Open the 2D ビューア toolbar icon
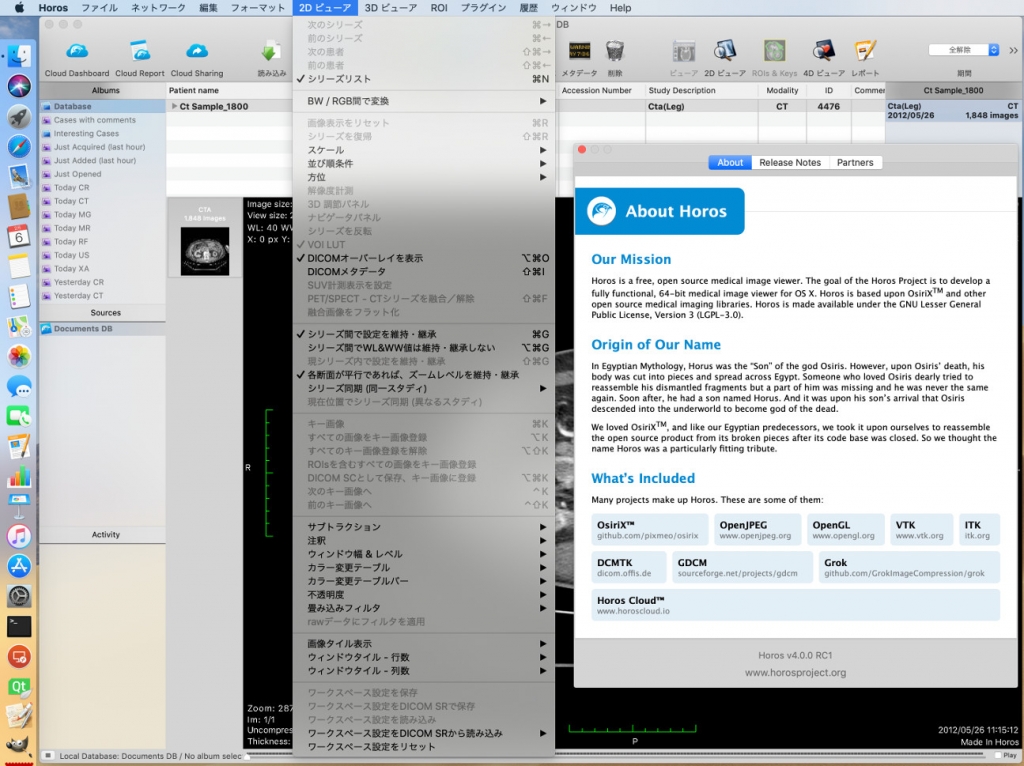 pyautogui.click(x=724, y=52)
